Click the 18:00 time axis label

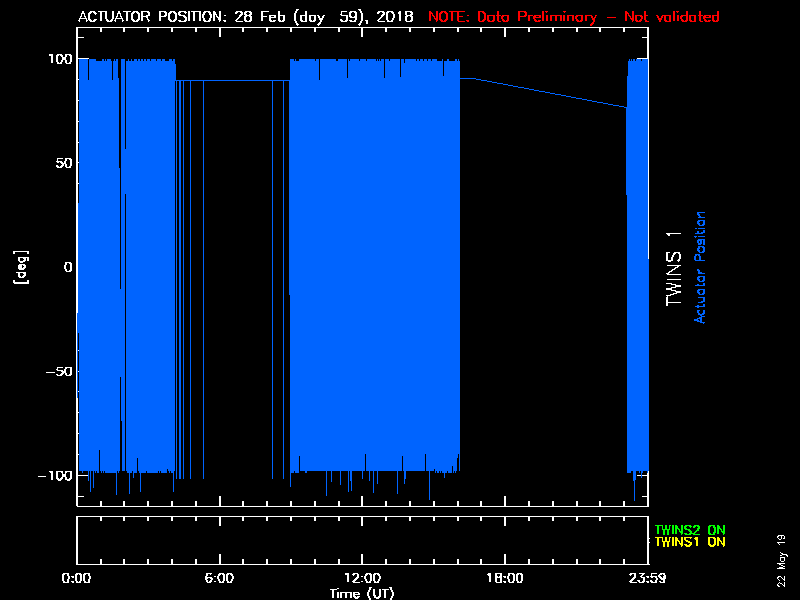(x=504, y=579)
